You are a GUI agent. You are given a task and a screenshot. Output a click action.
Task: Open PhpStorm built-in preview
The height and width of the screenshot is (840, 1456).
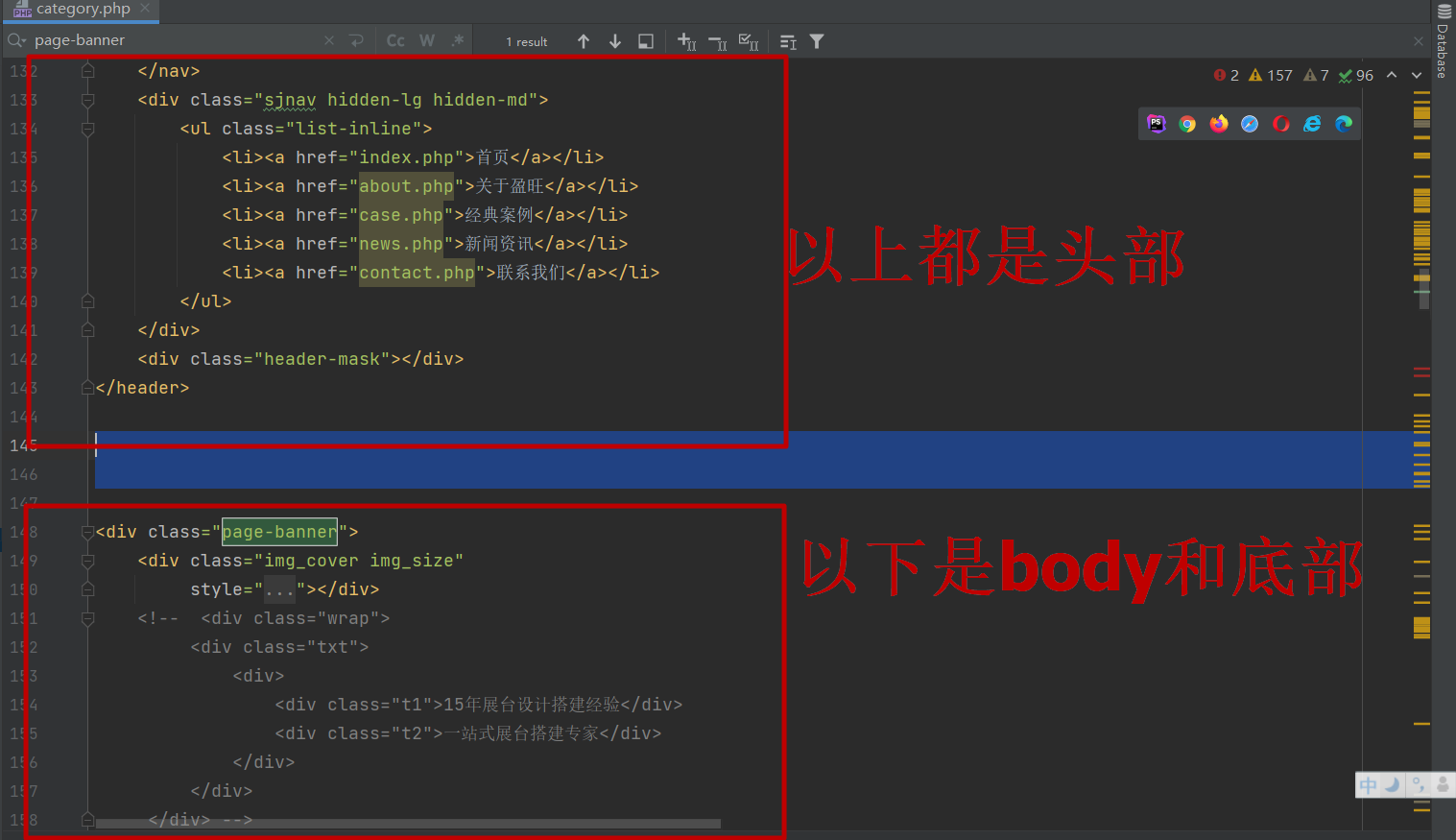pyautogui.click(x=1157, y=124)
